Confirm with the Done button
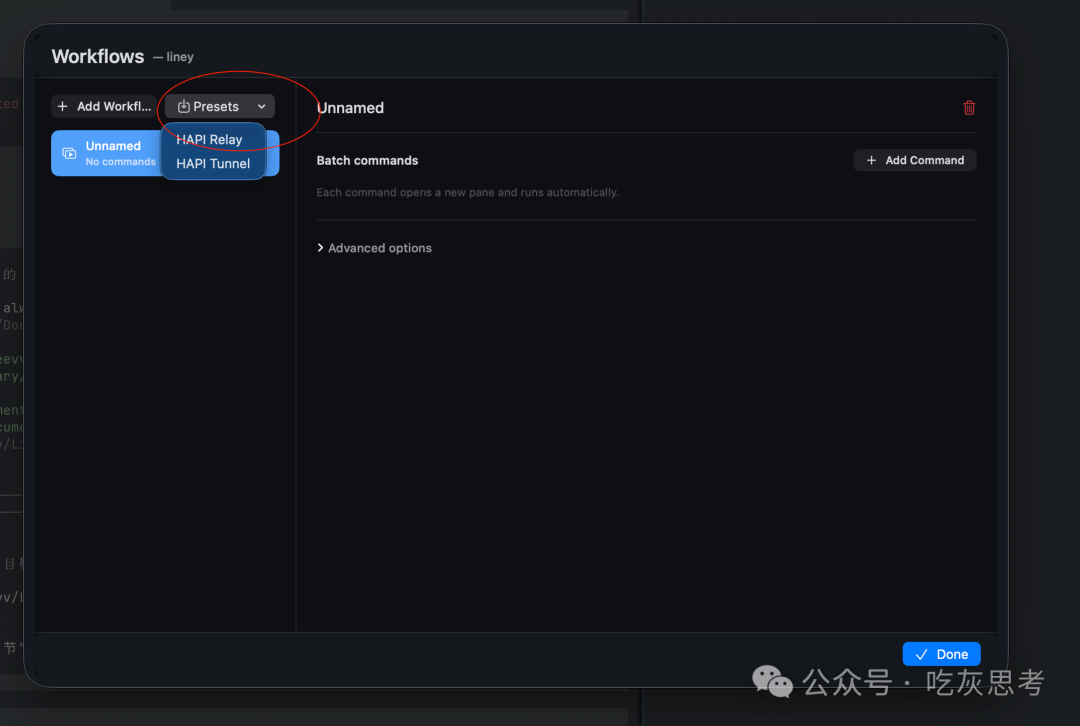1080x726 pixels. click(x=942, y=654)
